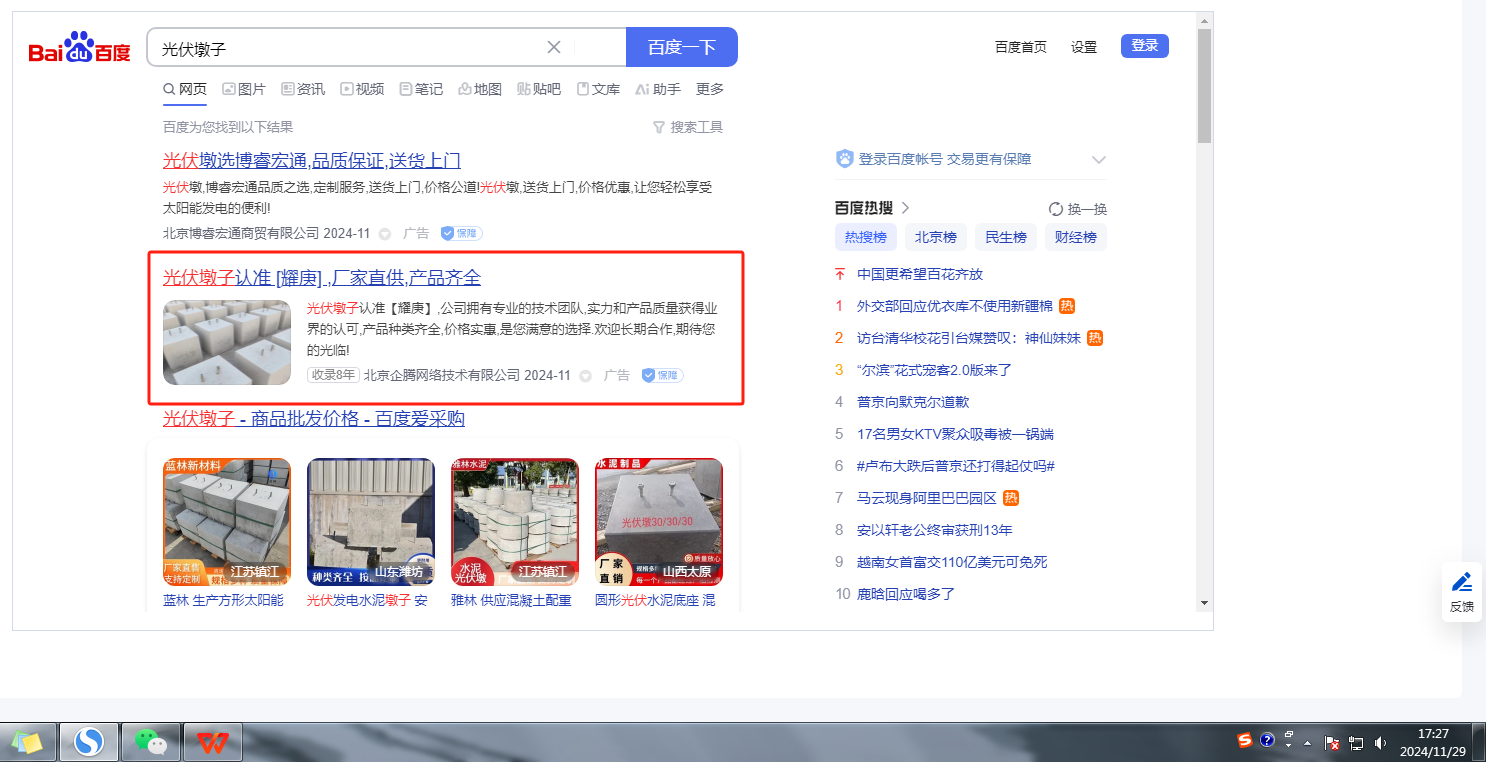Image resolution: width=1486 pixels, height=762 pixels.
Task: Open the 百度热搜 heading
Action: click(x=864, y=208)
